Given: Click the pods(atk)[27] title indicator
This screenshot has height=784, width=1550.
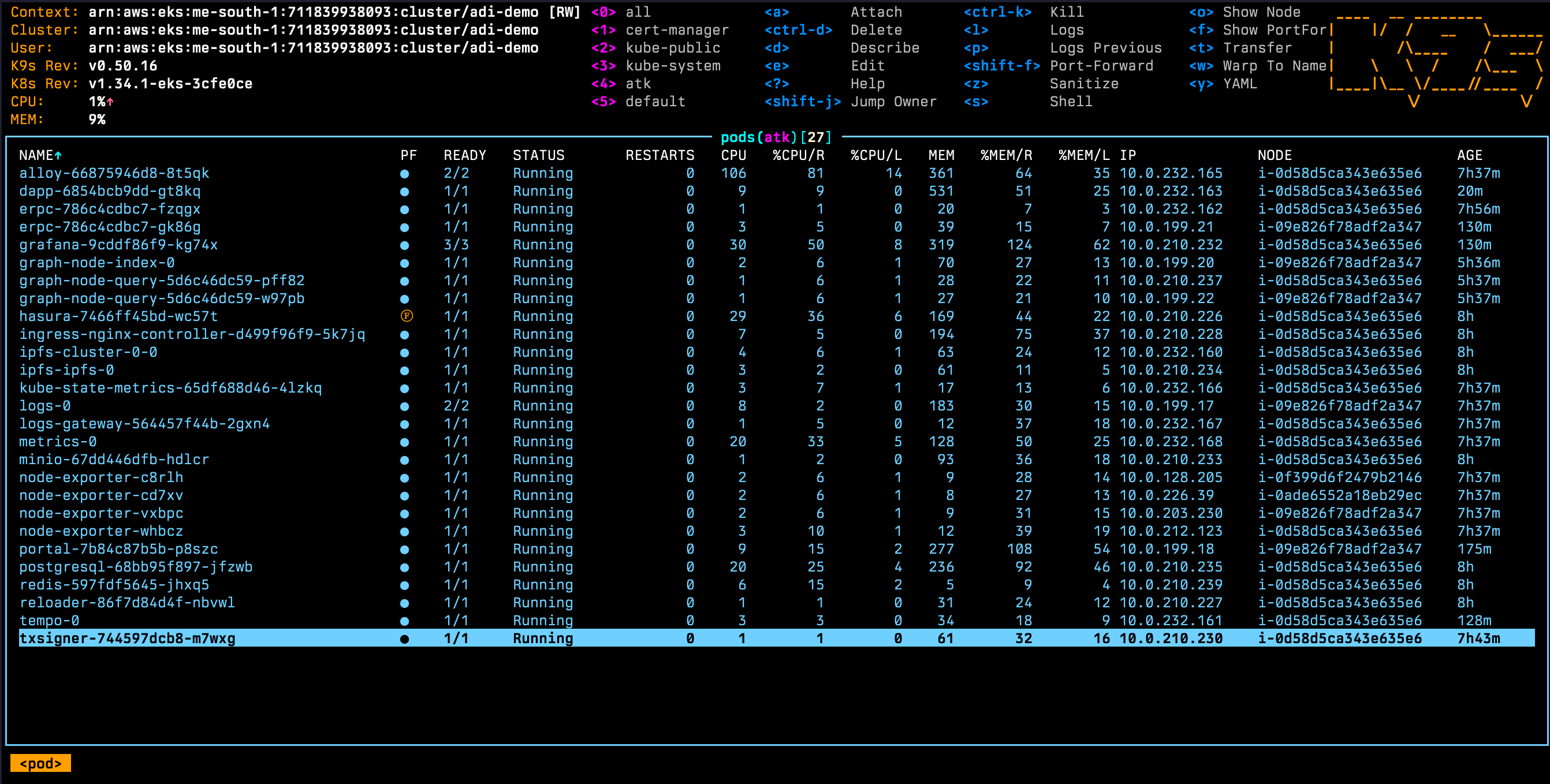Looking at the screenshot, I should [776, 137].
